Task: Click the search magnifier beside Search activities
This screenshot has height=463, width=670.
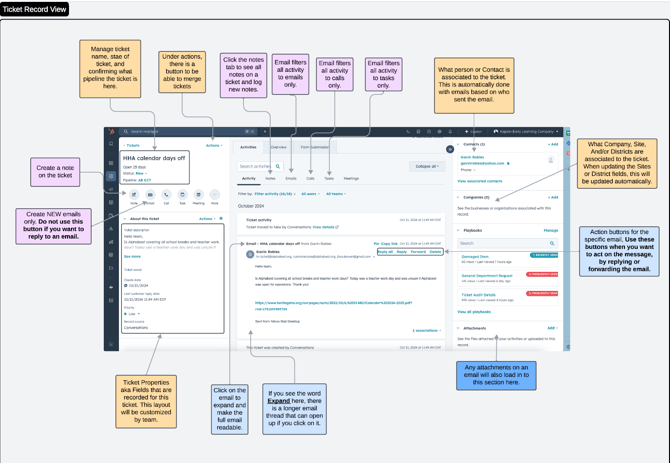Action: (x=278, y=166)
